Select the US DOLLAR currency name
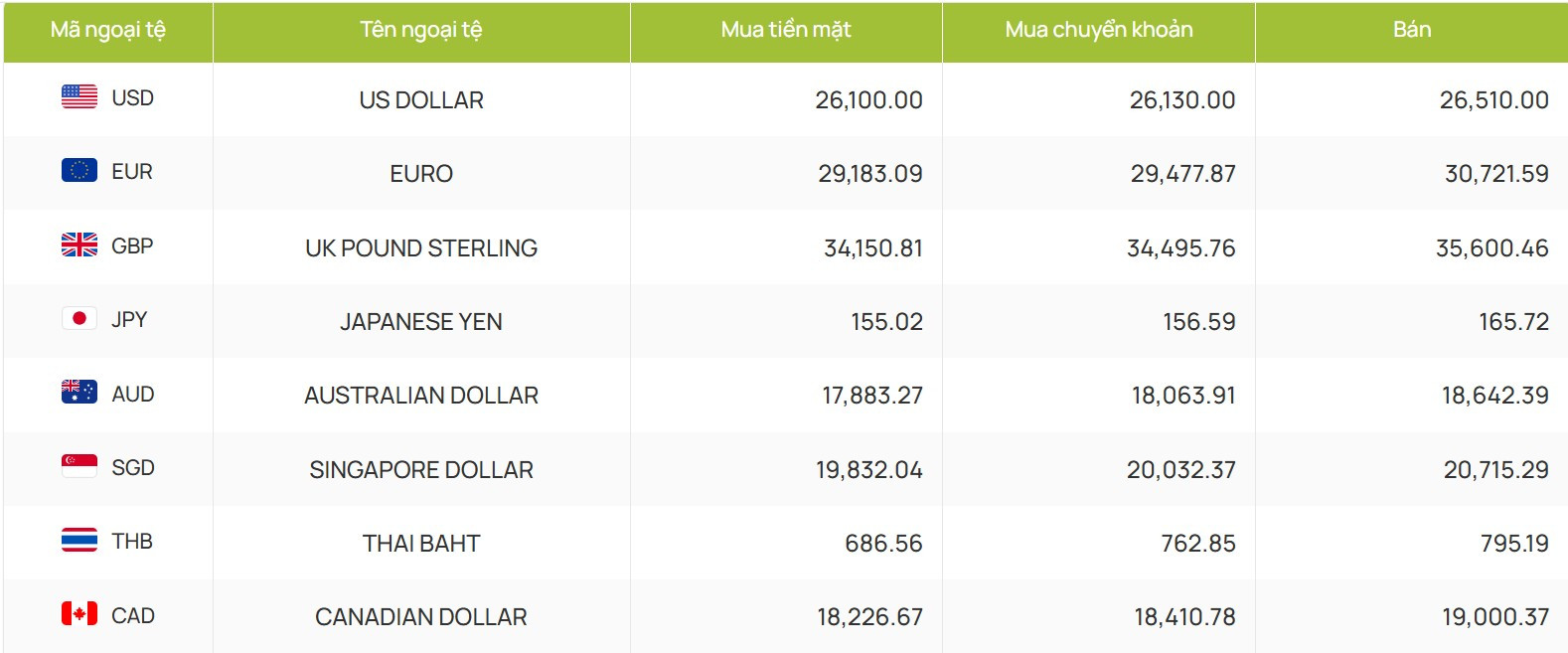This screenshot has height=653, width=1568. [x=421, y=100]
